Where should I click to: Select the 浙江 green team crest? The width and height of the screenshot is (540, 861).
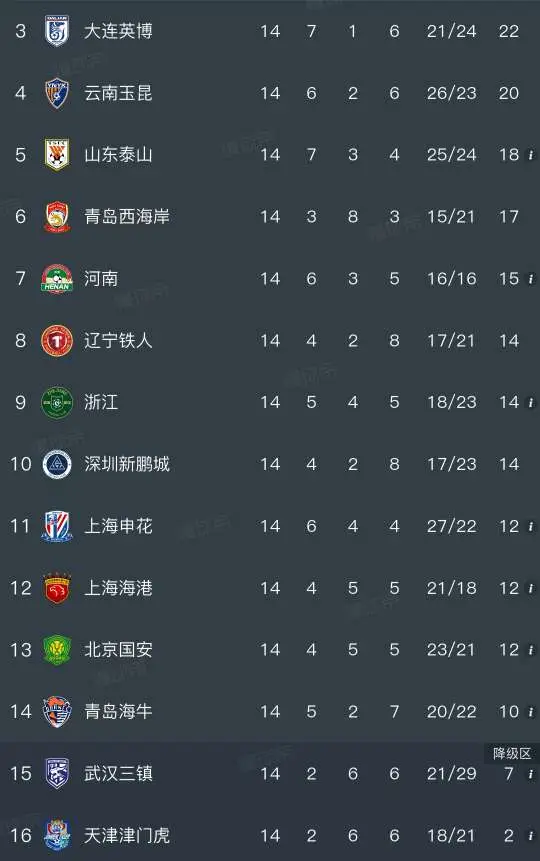pos(57,402)
